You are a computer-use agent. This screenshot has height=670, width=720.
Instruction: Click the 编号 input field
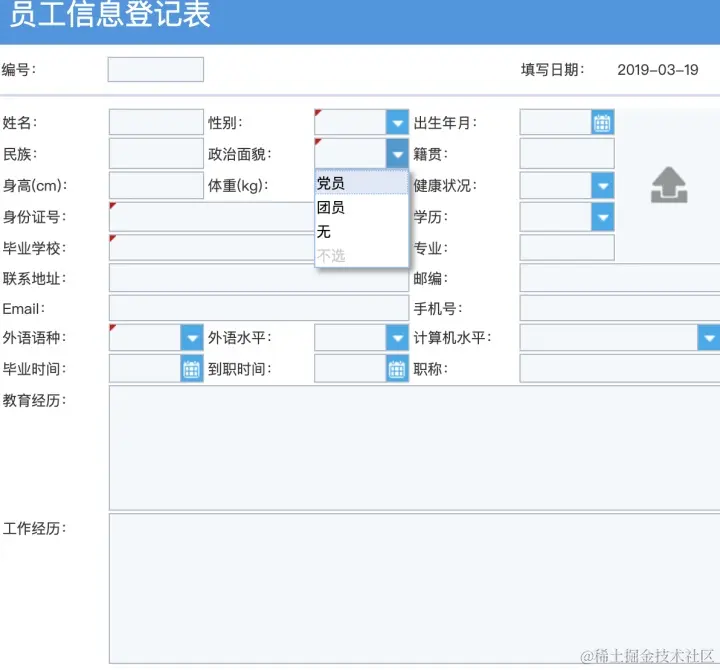156,70
